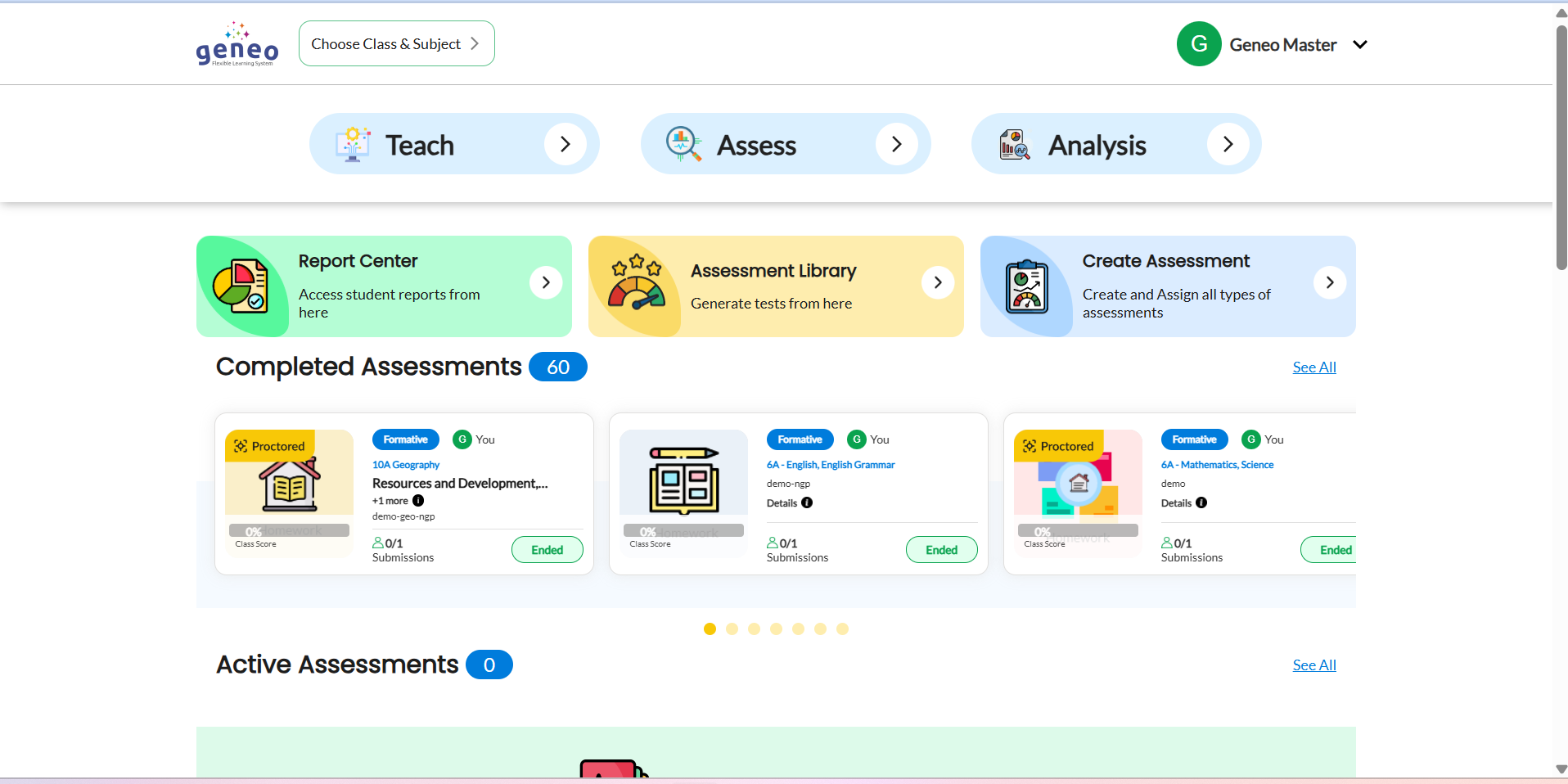
Task: Click the Geneo logo
Action: click(x=237, y=44)
